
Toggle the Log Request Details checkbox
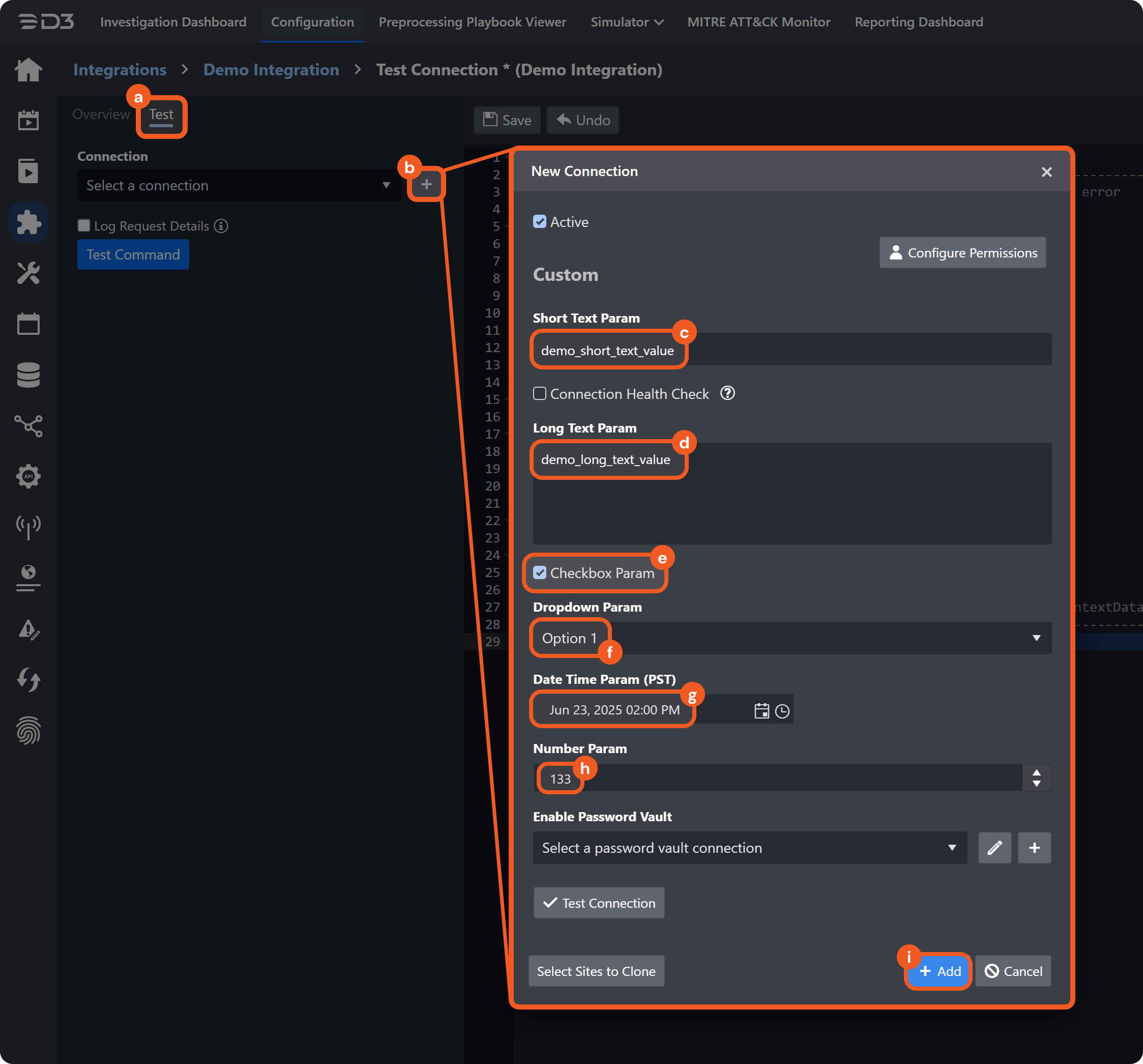click(84, 225)
